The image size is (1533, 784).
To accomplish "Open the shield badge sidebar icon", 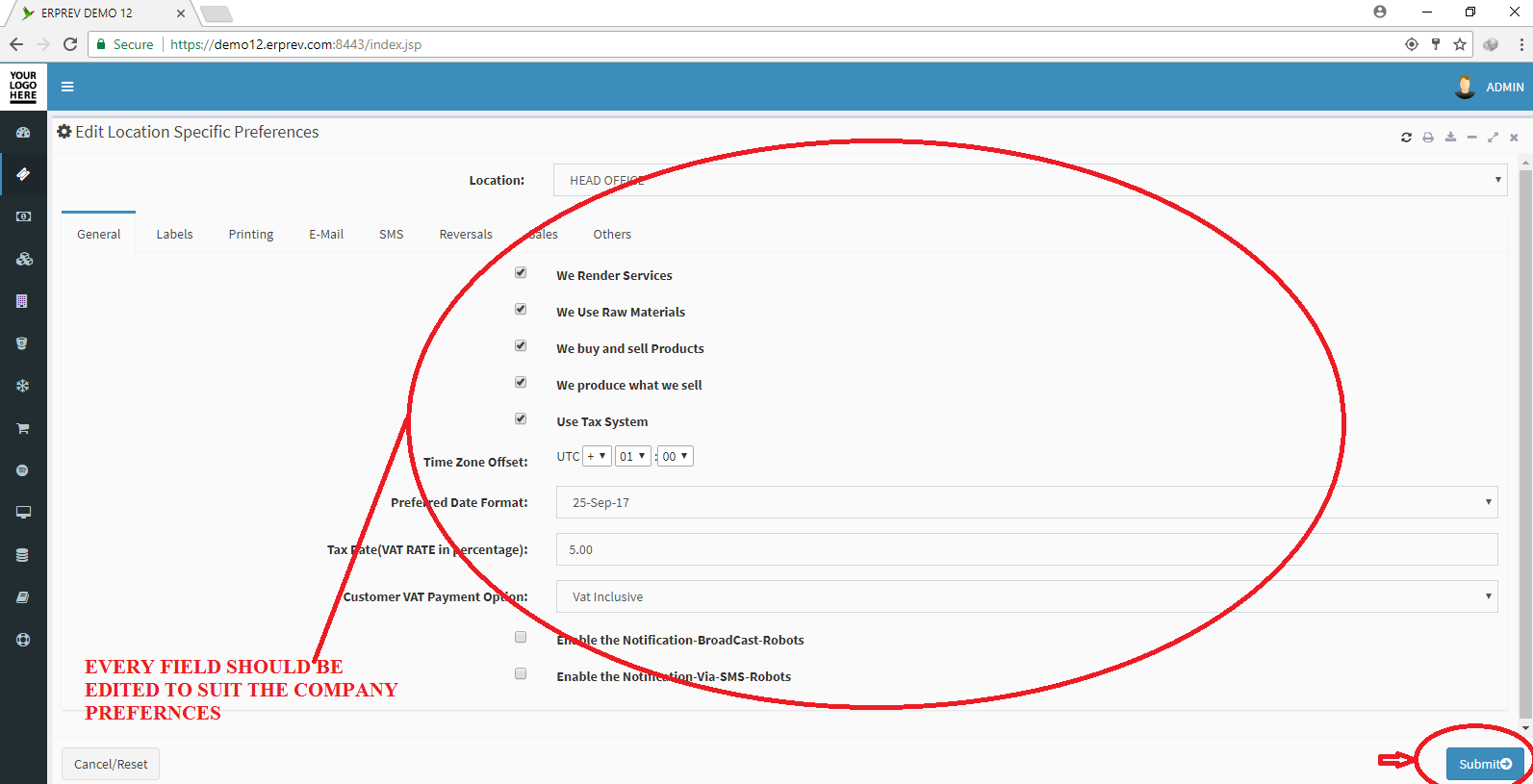I will [22, 343].
